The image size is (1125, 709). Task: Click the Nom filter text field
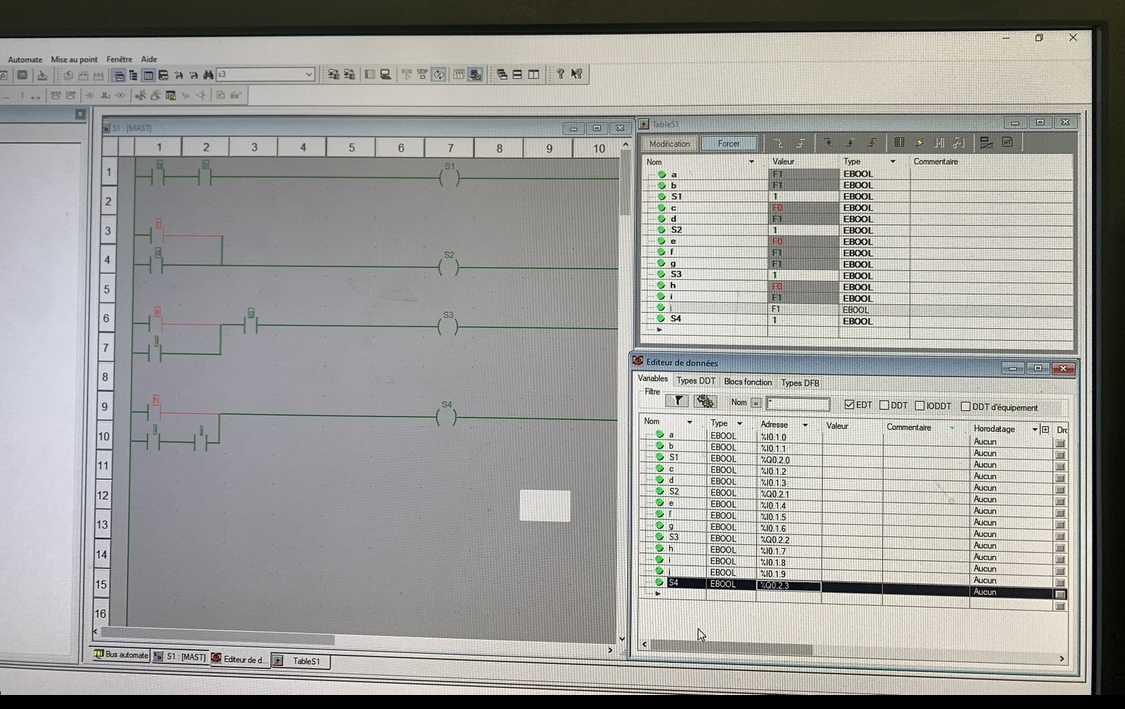pos(797,404)
